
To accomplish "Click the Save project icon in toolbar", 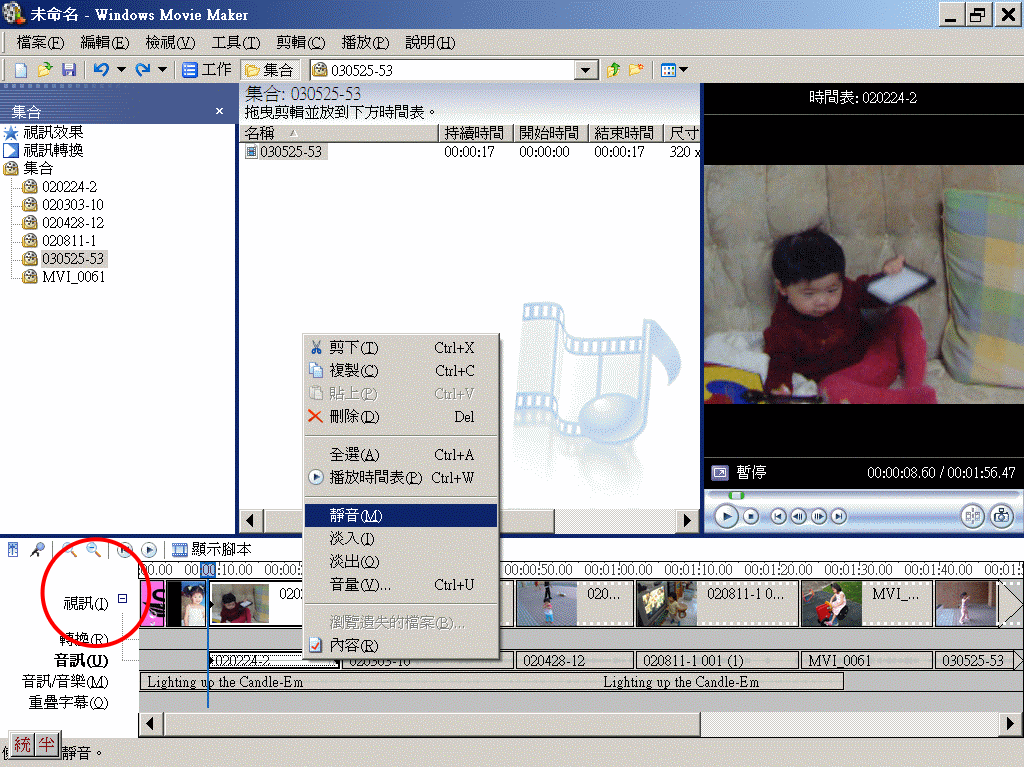I will (x=69, y=70).
